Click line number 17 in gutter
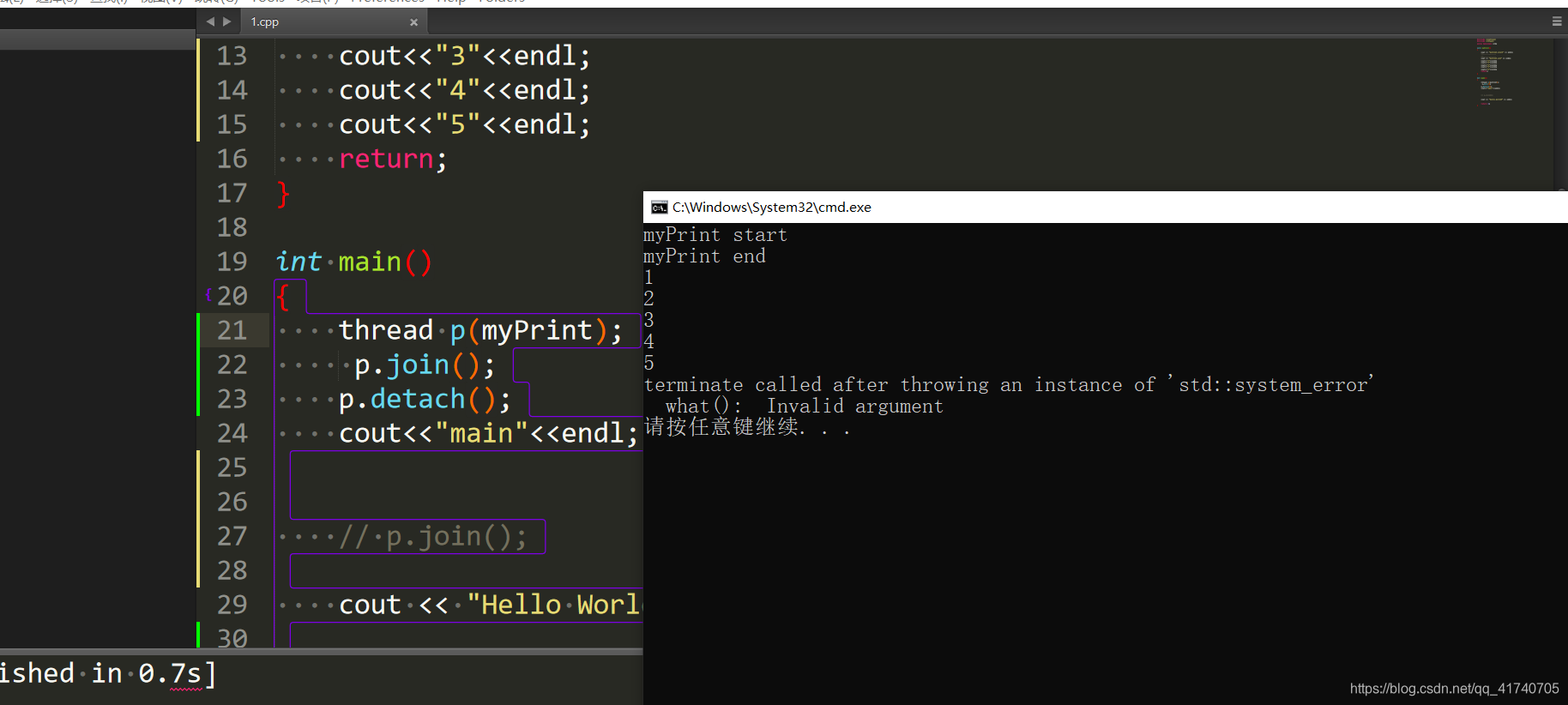The image size is (1568, 705). [x=232, y=193]
